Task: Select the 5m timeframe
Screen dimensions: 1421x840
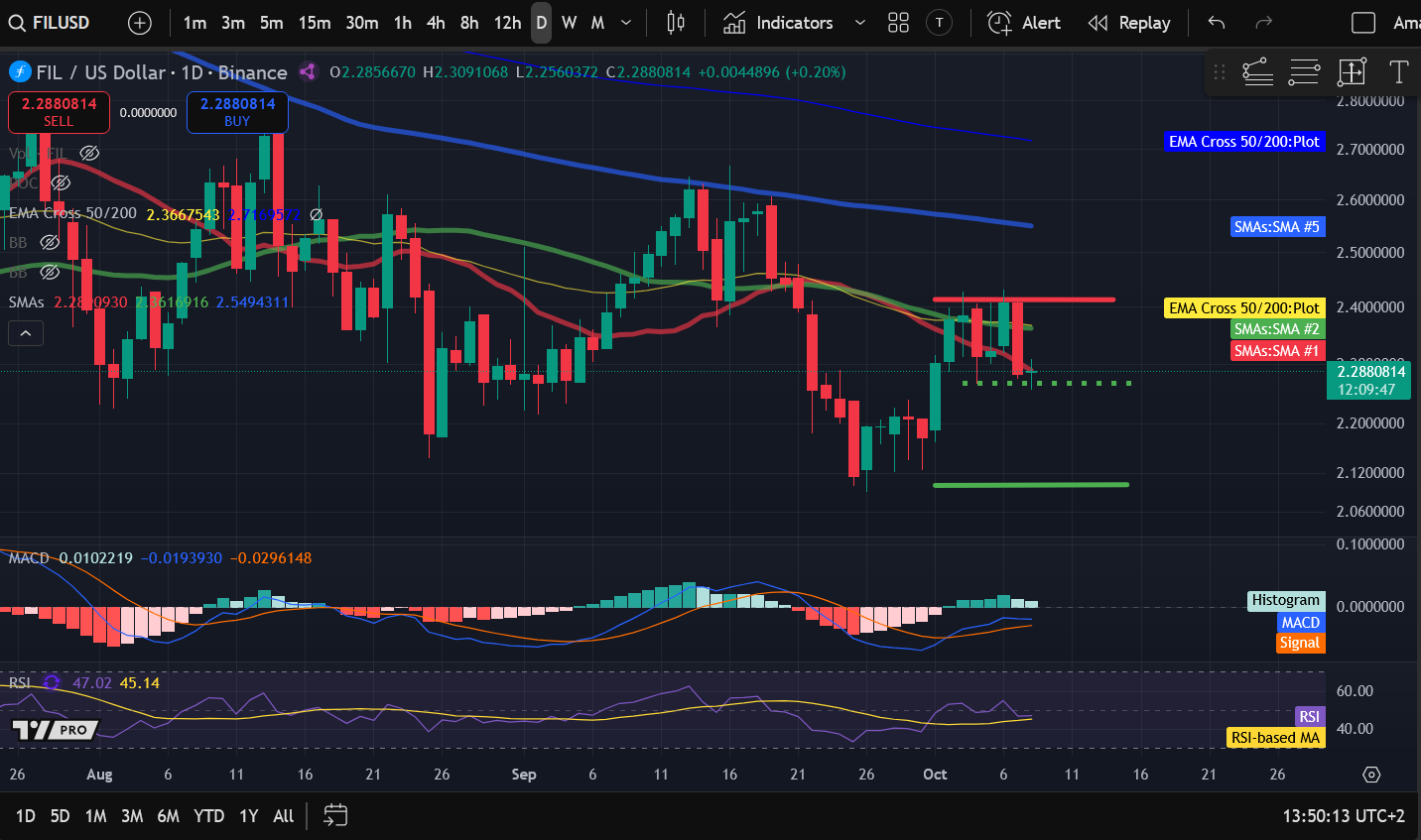Action: tap(271, 23)
